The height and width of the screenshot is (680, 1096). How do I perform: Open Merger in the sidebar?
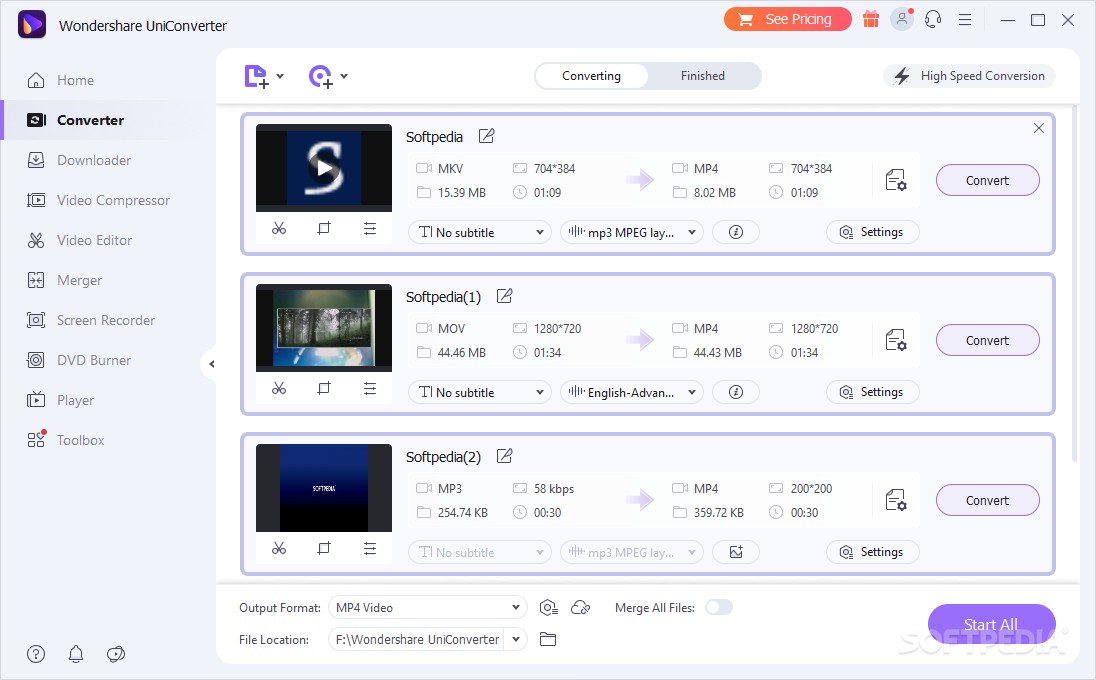tap(64, 280)
